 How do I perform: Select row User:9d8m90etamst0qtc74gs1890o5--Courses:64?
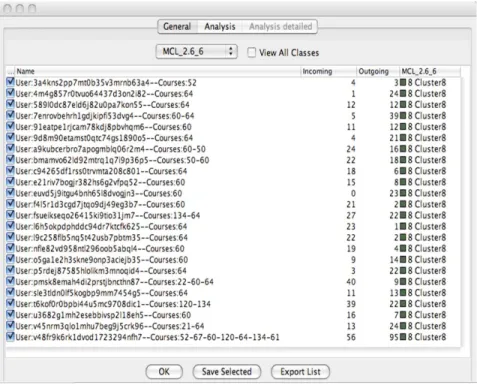pos(233,138)
